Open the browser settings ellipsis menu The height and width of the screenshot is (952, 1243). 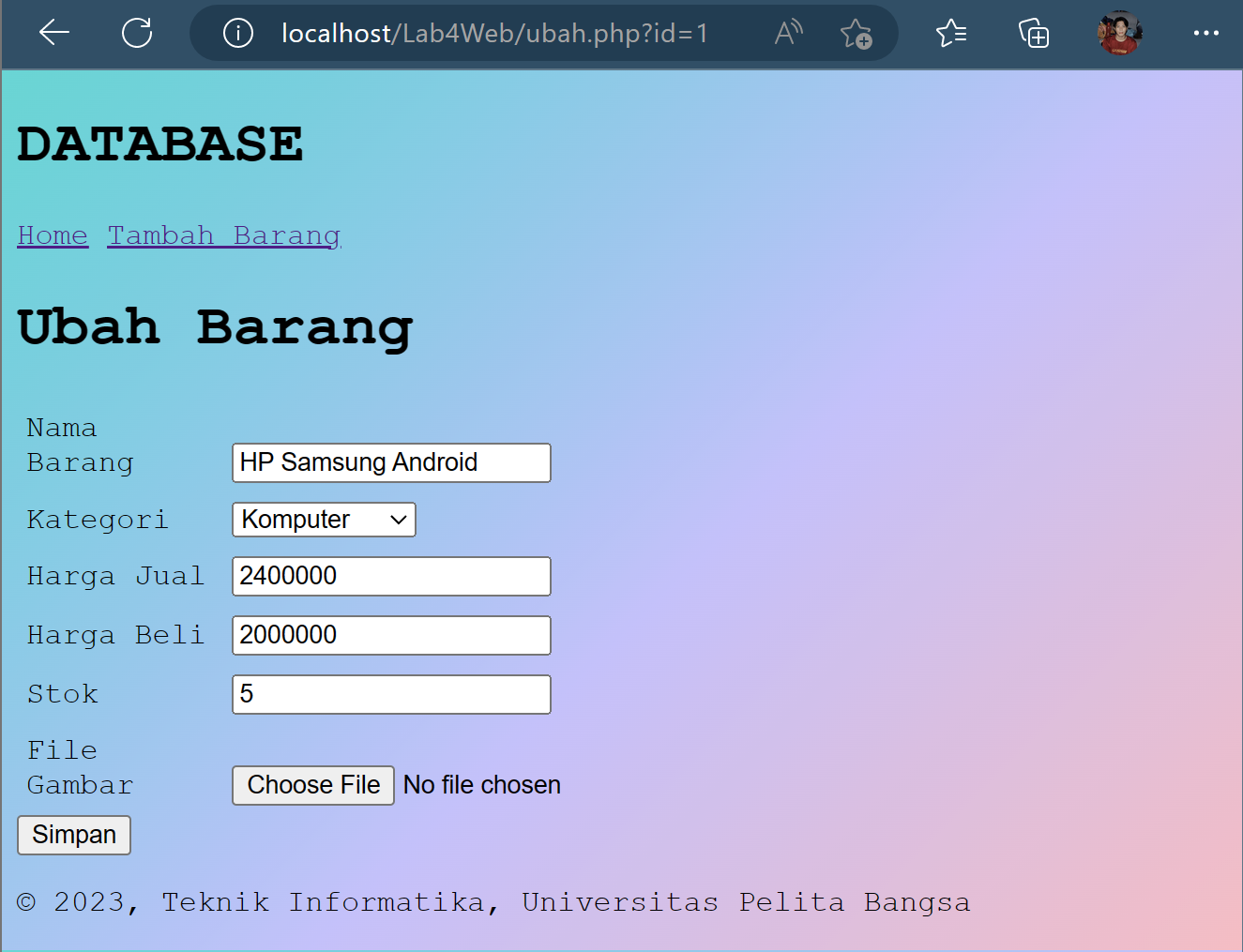[1205, 34]
